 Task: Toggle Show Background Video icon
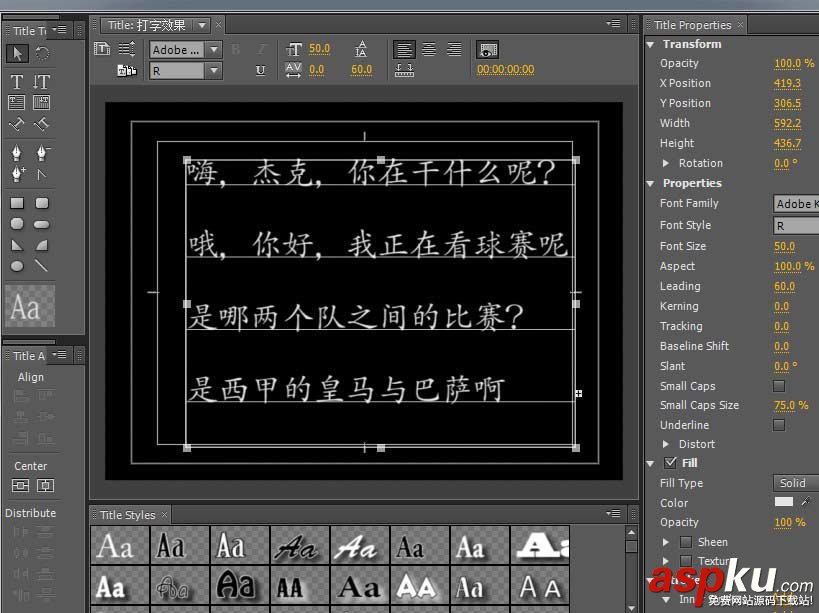click(488, 49)
